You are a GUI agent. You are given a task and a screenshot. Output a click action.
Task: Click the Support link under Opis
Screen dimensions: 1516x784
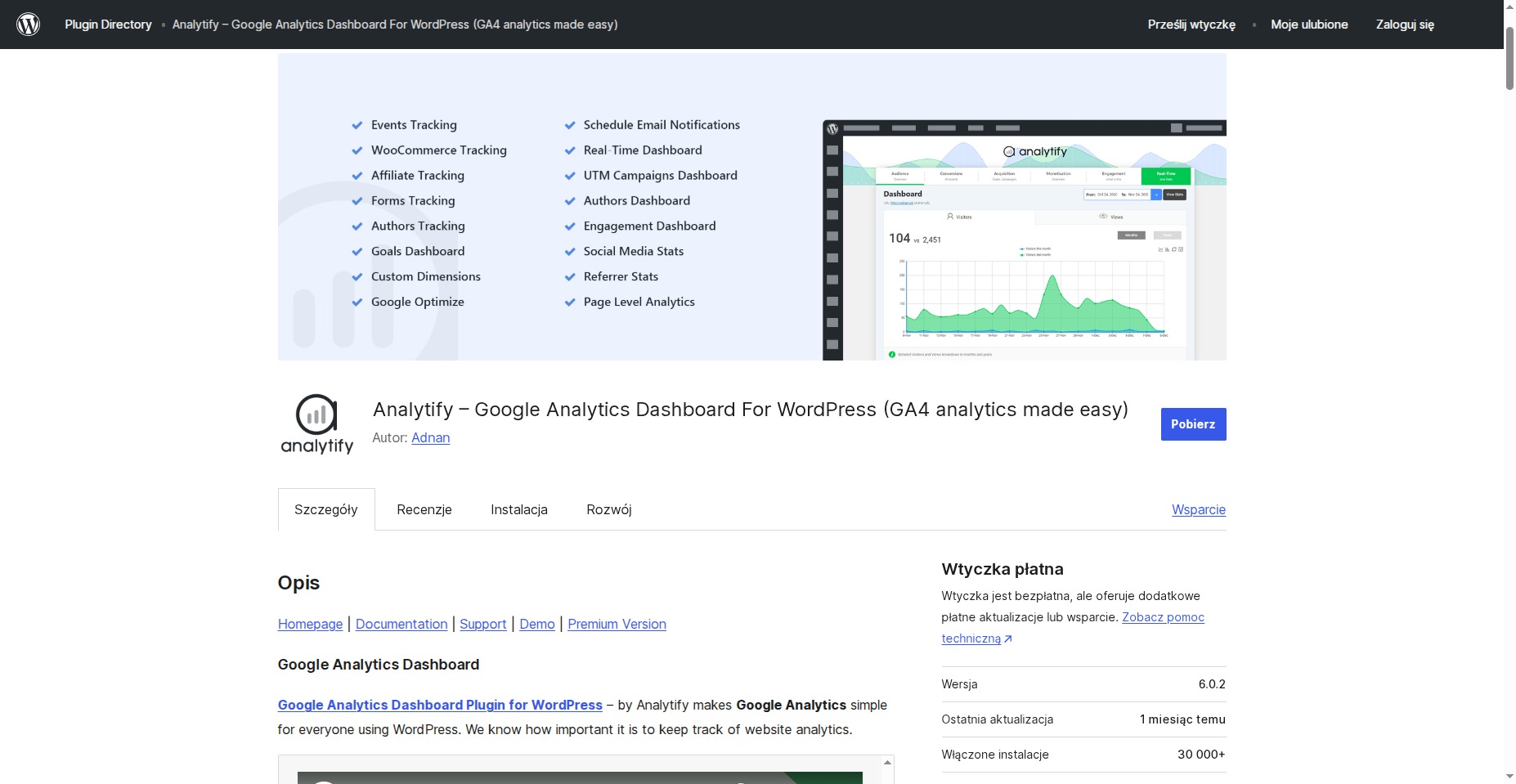point(483,624)
